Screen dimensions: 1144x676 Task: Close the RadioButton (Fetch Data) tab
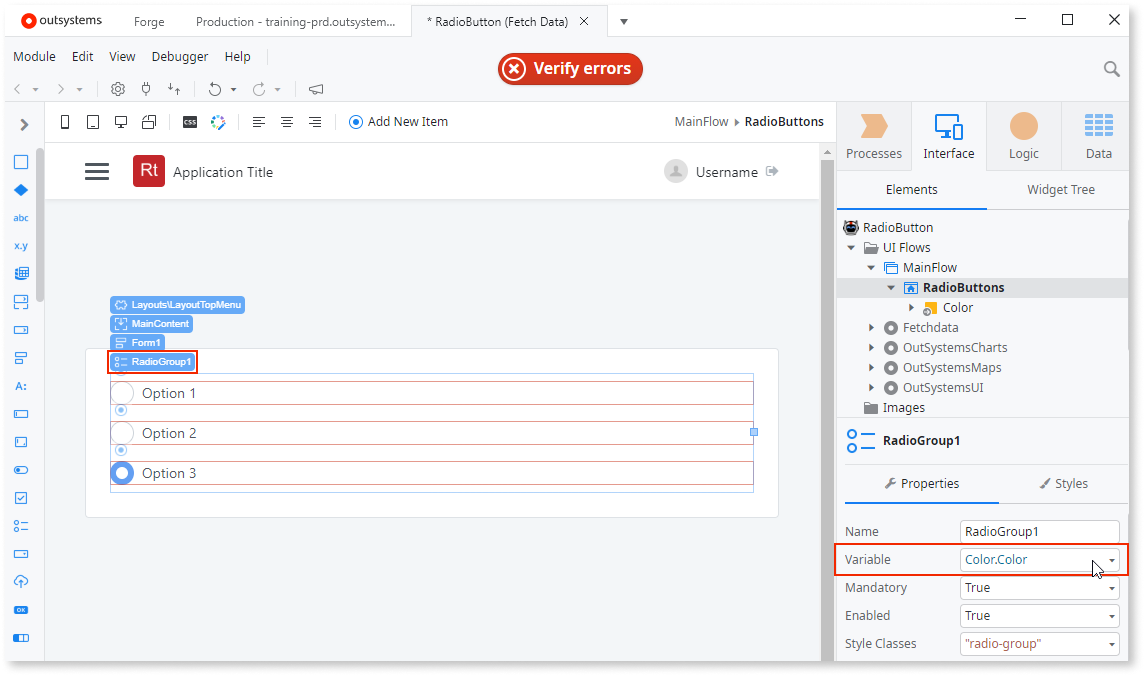[x=584, y=21]
